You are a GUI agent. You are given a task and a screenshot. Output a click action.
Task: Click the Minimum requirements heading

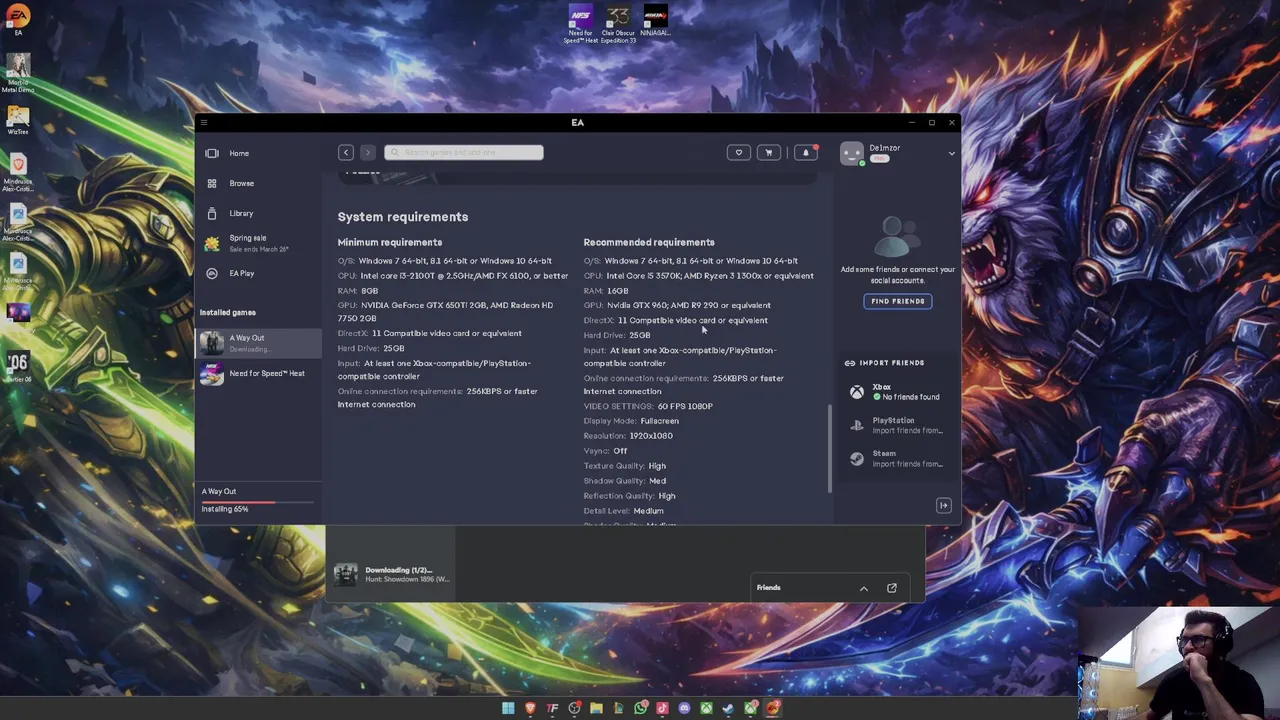(x=390, y=242)
